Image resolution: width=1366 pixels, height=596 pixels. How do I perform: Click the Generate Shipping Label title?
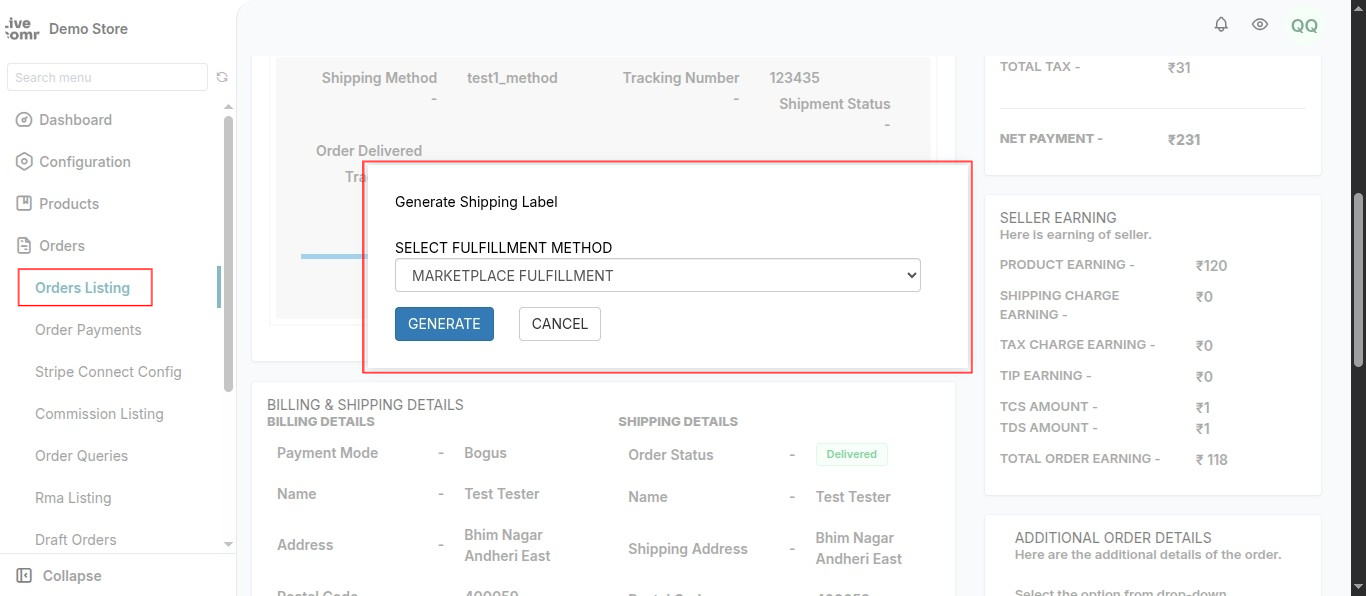pos(476,202)
